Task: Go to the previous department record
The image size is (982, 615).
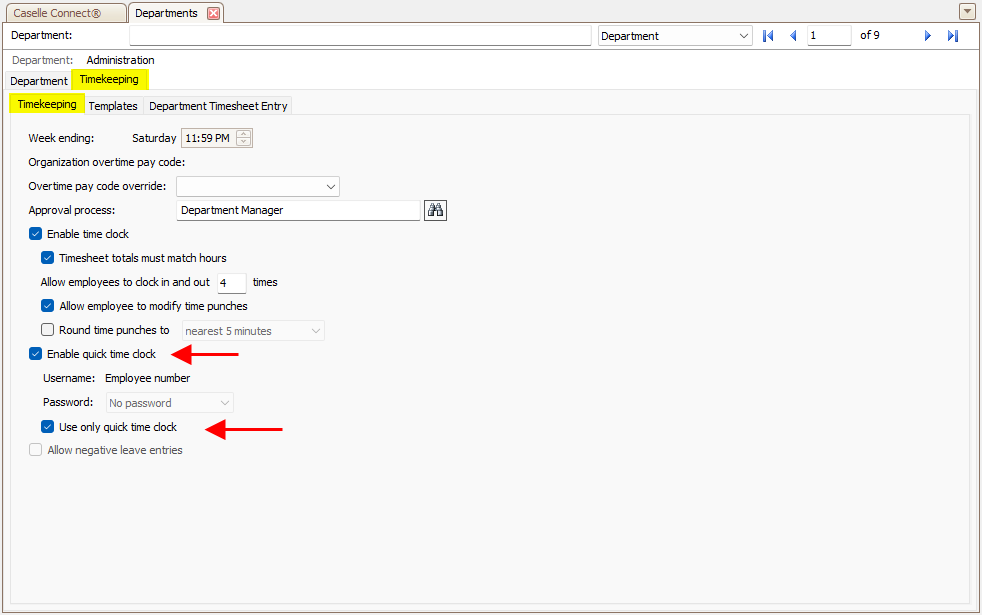Action: click(x=793, y=36)
